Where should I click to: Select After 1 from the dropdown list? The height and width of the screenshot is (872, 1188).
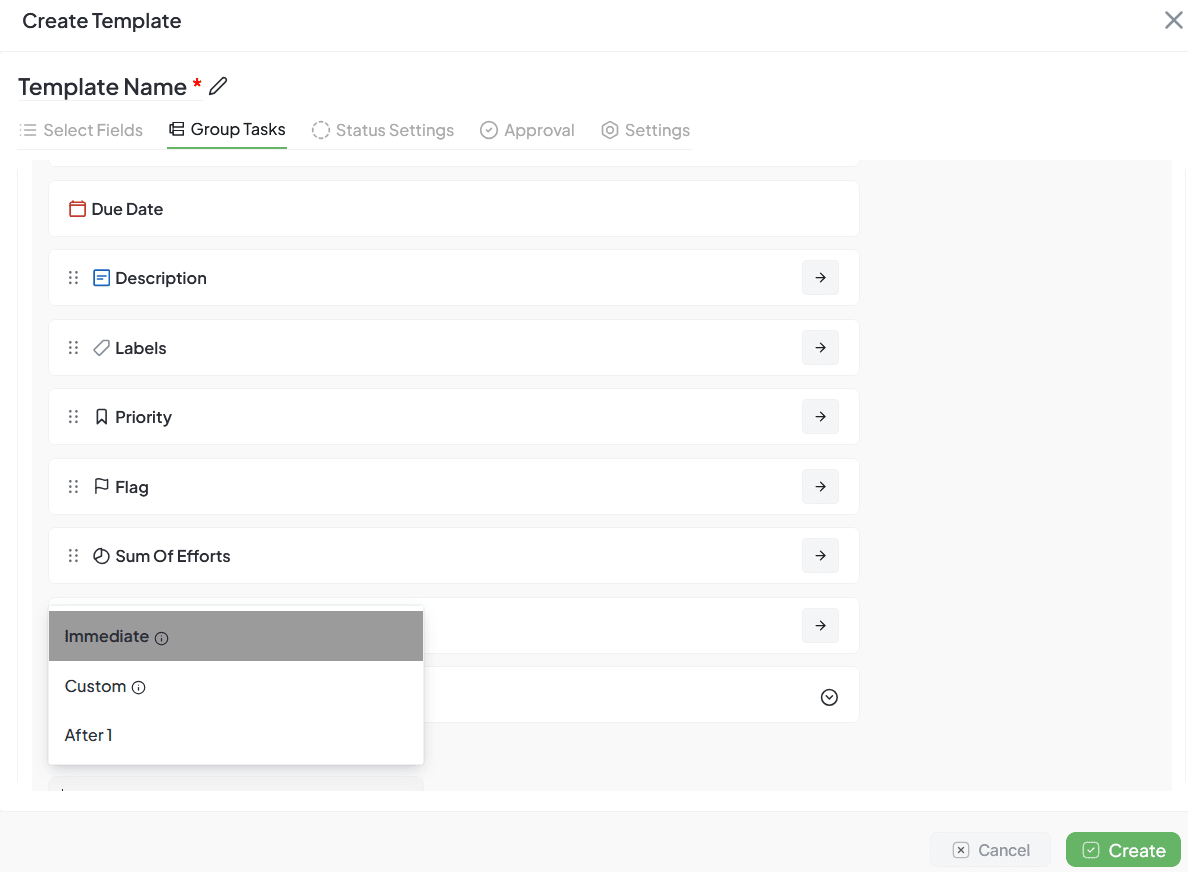click(x=89, y=735)
